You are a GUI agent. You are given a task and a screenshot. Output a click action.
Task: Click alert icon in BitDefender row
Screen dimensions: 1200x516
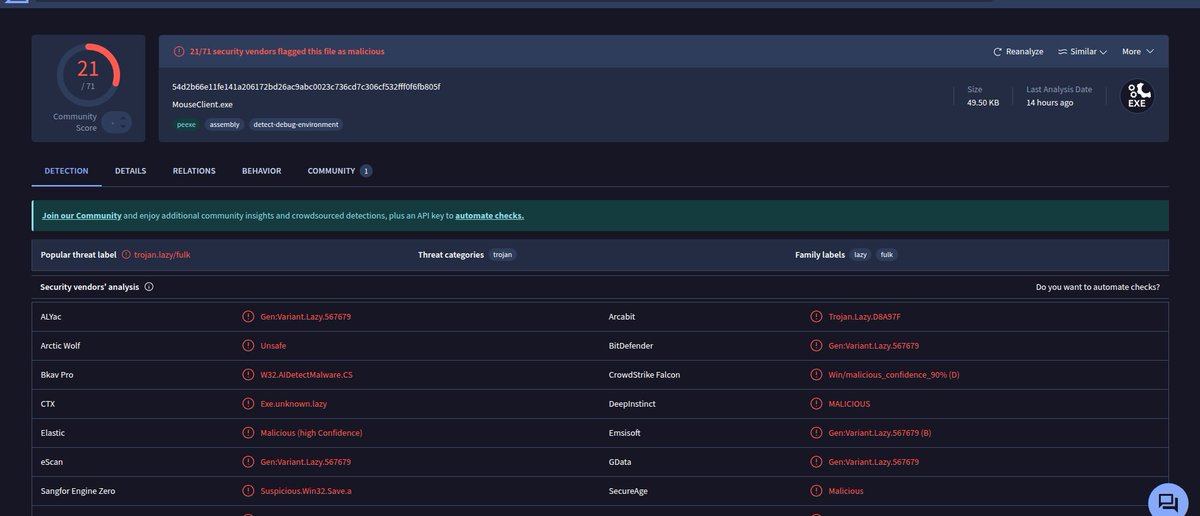[x=817, y=346]
